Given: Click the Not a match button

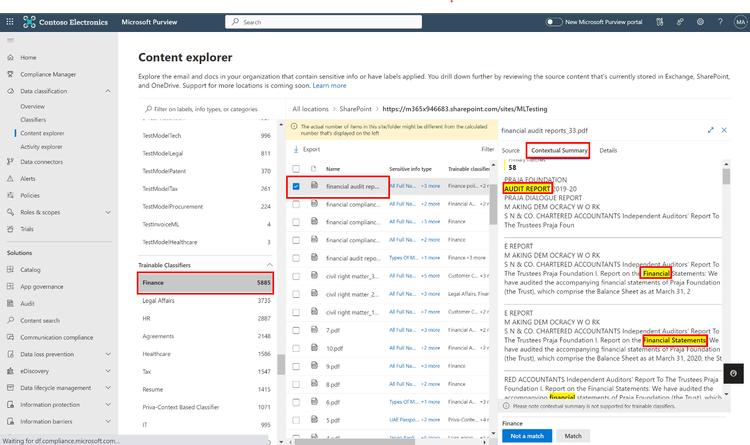Looking at the screenshot, I should pos(526,437).
